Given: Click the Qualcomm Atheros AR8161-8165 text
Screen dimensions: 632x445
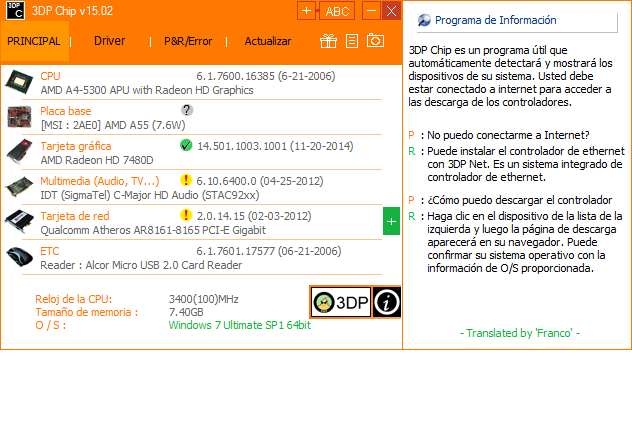Looking at the screenshot, I should pyautogui.click(x=153, y=230).
